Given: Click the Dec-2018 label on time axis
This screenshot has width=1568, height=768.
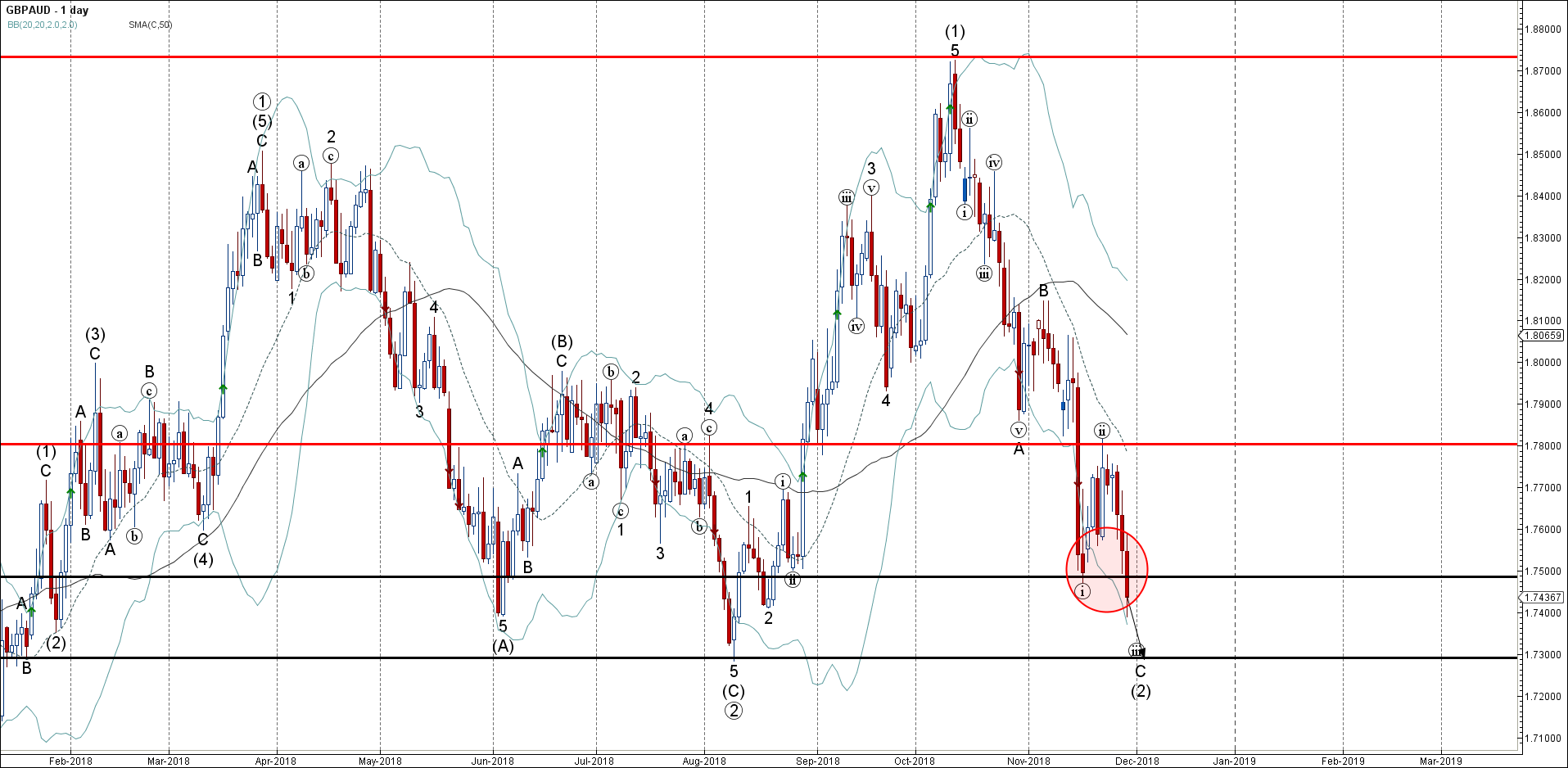Looking at the screenshot, I should click(1136, 761).
